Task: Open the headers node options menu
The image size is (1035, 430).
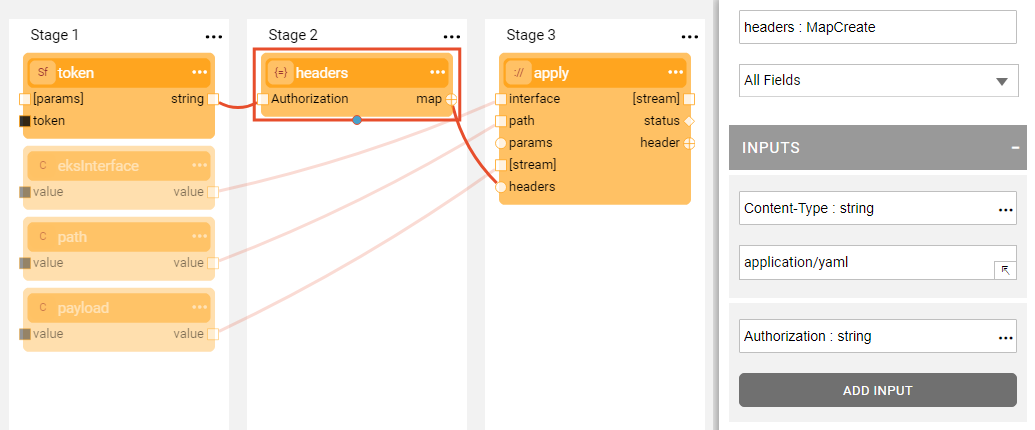Action: (438, 72)
